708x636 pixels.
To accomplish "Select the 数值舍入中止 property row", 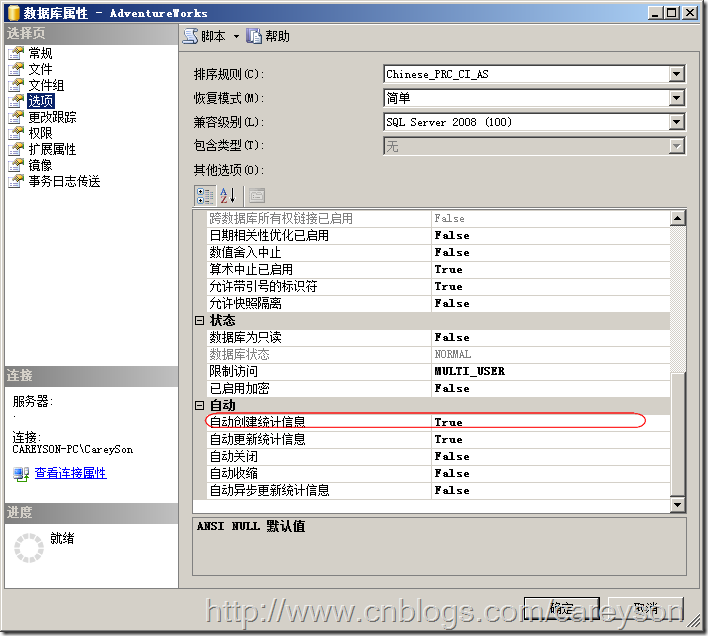I will coord(438,252).
